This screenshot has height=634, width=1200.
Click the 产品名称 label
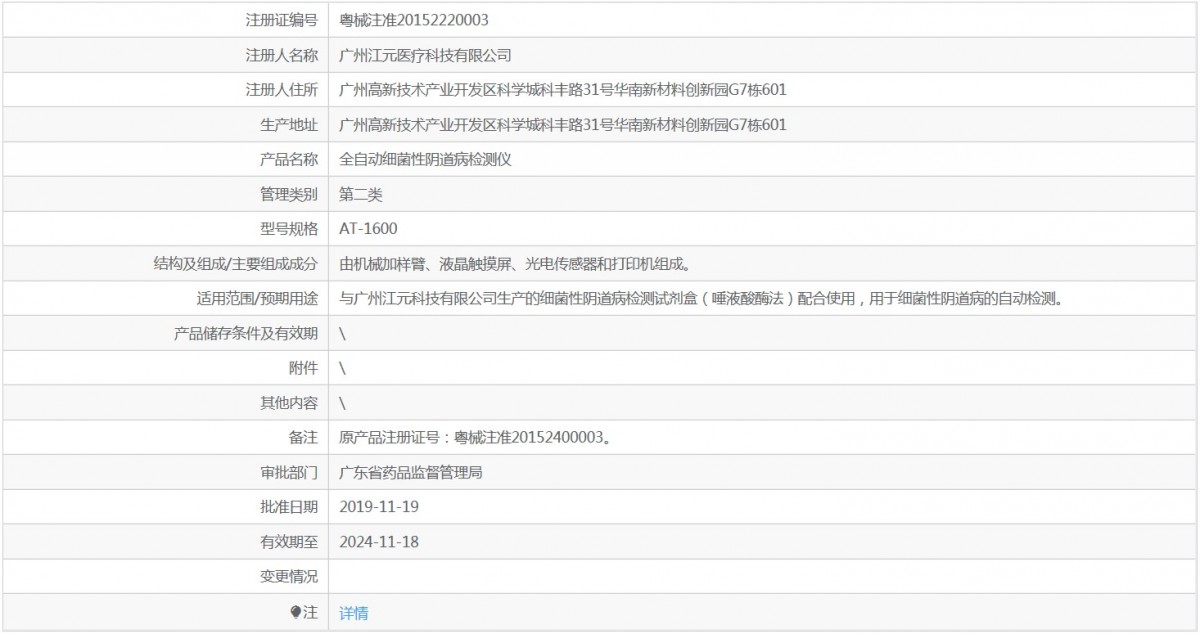tap(289, 159)
